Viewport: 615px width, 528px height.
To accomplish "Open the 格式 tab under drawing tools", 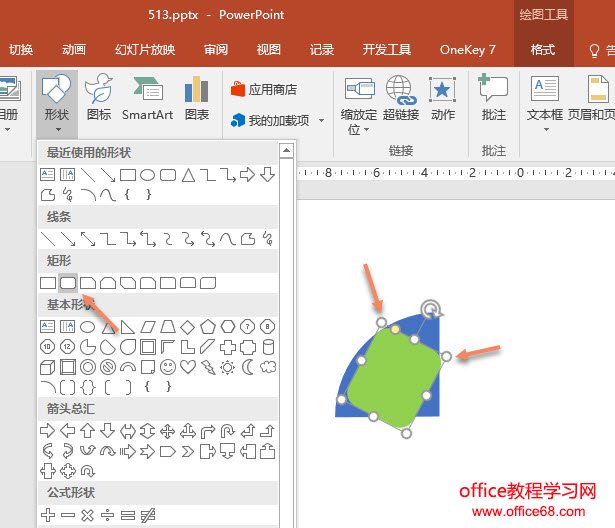I will pos(543,49).
